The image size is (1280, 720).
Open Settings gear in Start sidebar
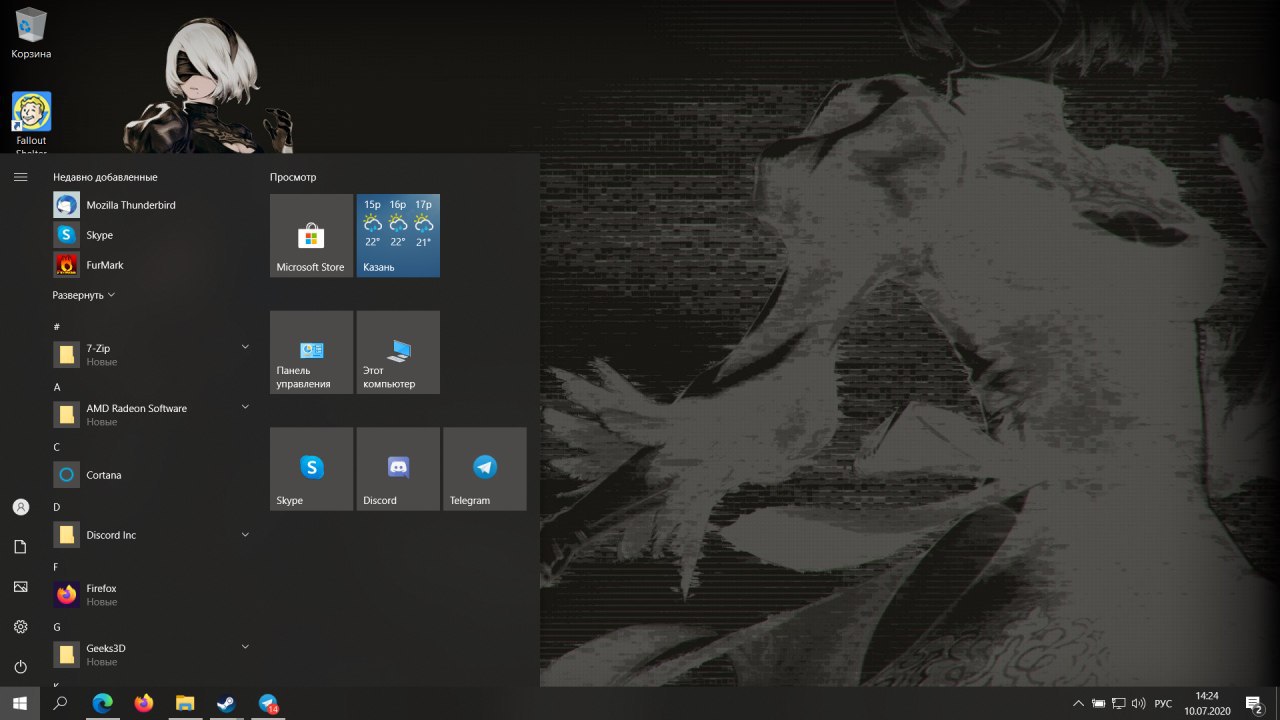click(20, 627)
